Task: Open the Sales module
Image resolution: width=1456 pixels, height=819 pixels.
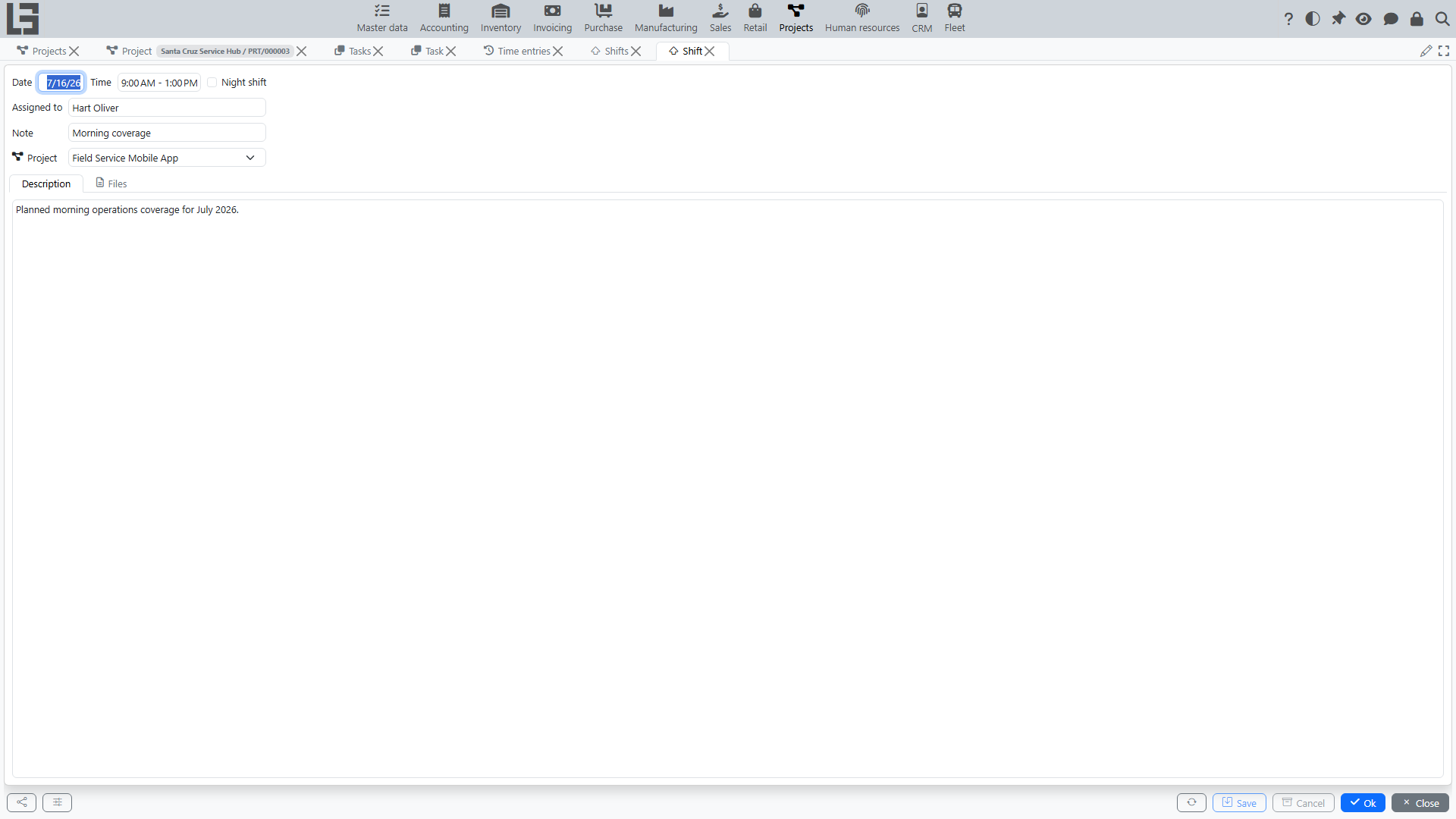Action: point(720,18)
